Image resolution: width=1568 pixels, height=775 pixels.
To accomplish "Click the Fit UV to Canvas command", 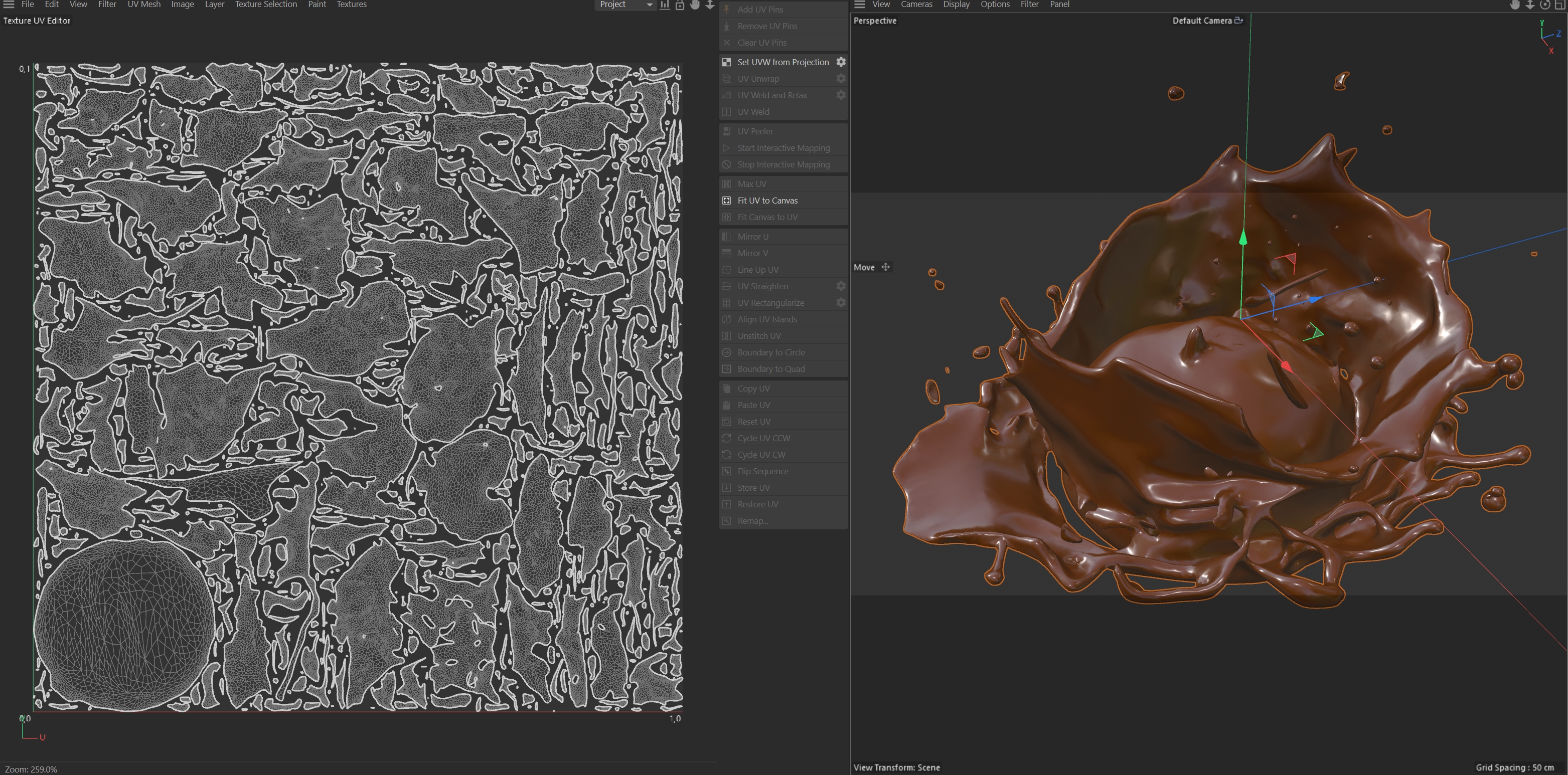I will 767,200.
